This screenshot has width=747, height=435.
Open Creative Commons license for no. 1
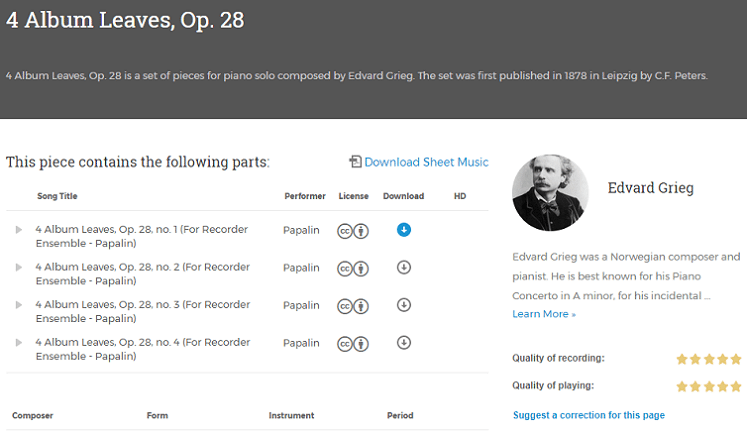click(x=345, y=231)
